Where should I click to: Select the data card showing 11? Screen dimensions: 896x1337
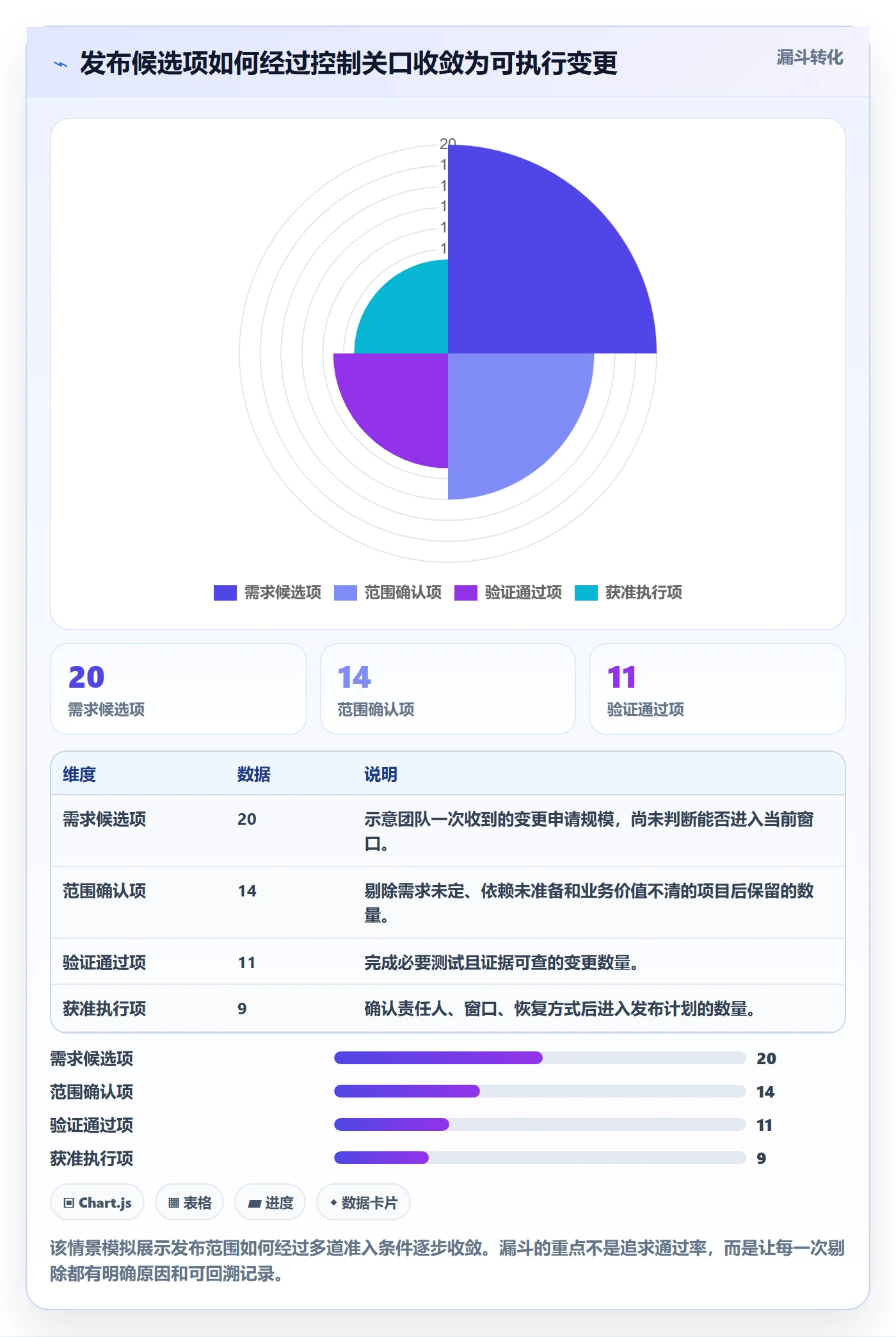[x=717, y=689]
